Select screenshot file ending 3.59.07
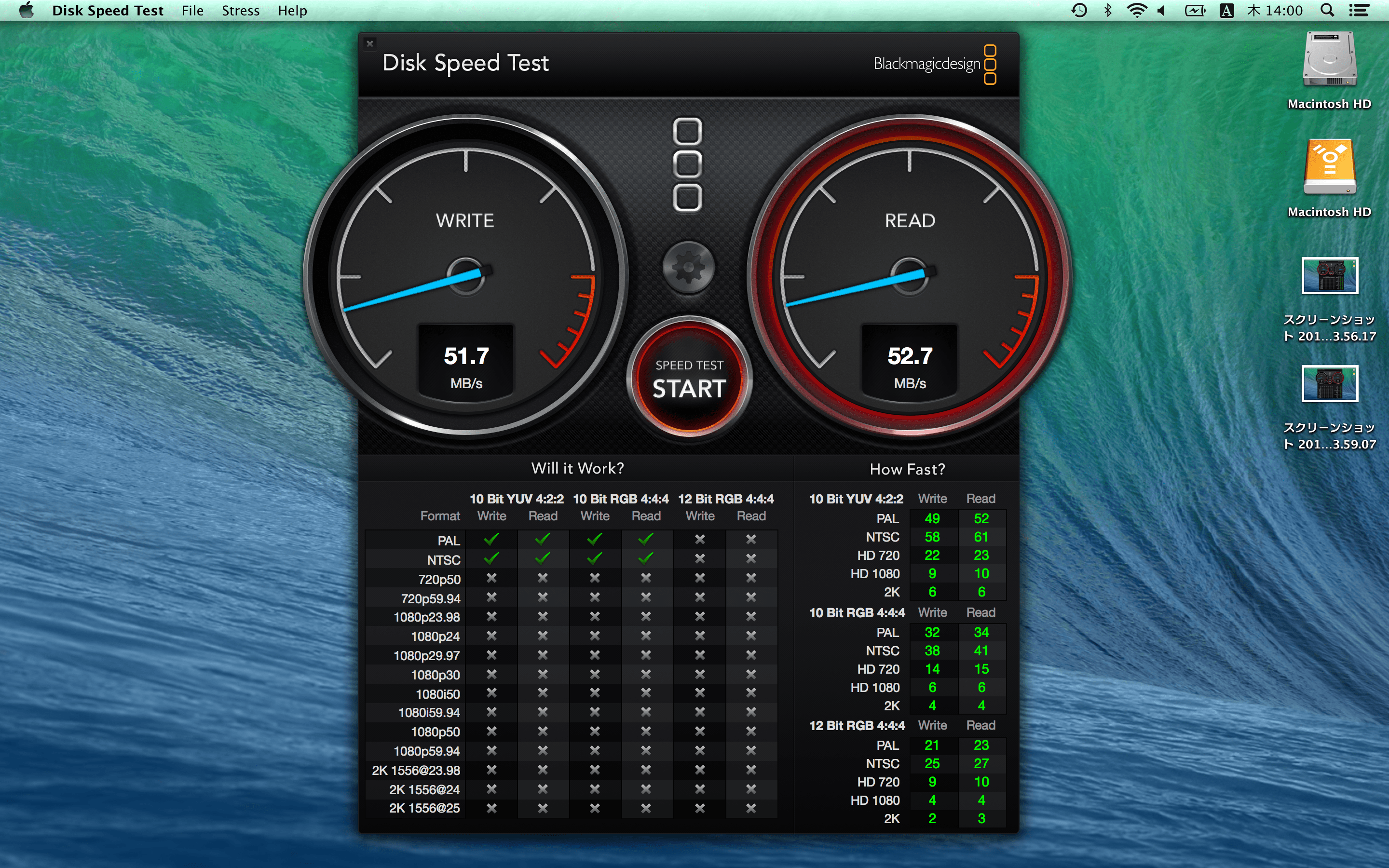1389x868 pixels. [x=1329, y=383]
